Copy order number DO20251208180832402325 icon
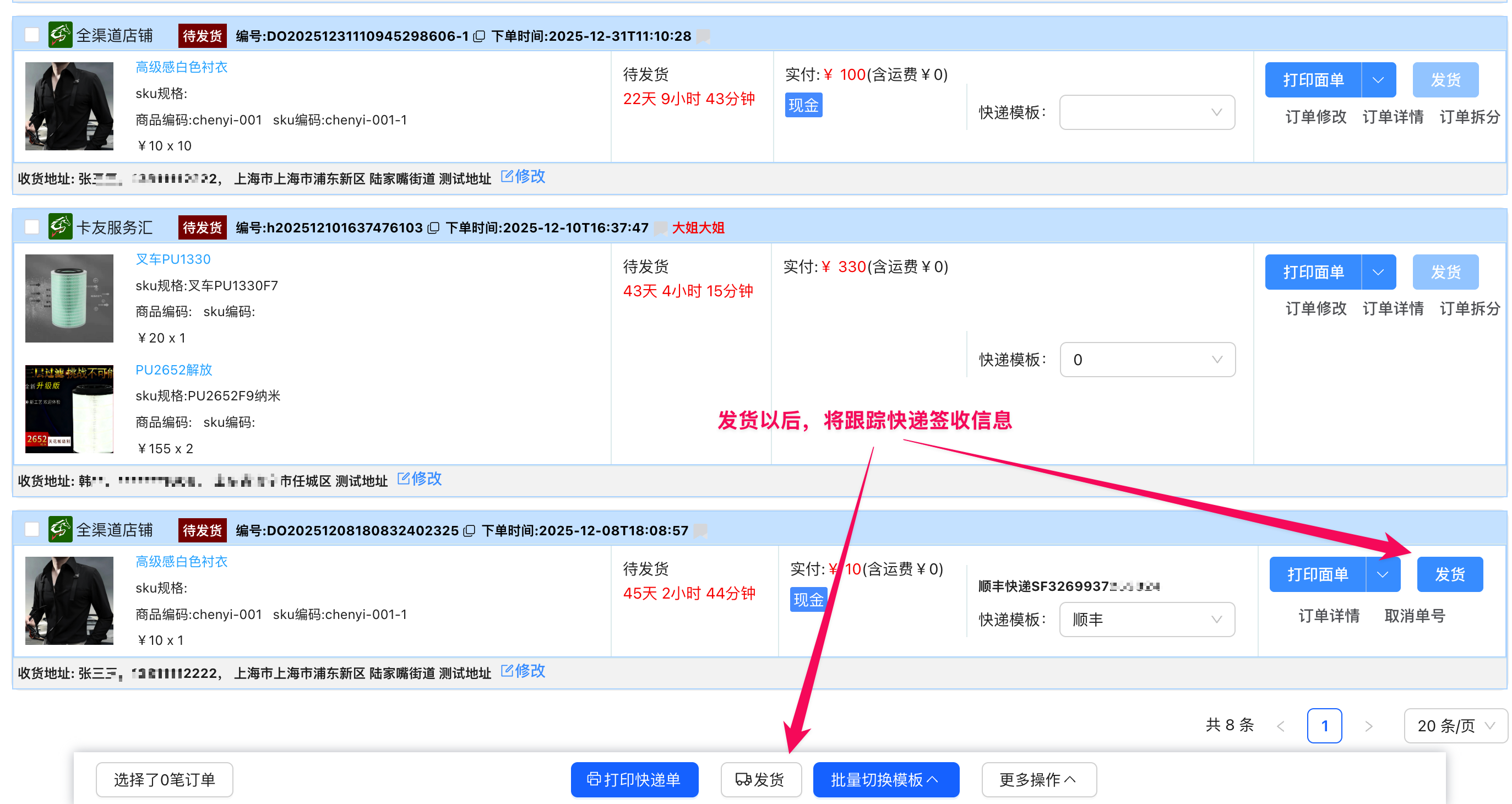 click(469, 530)
